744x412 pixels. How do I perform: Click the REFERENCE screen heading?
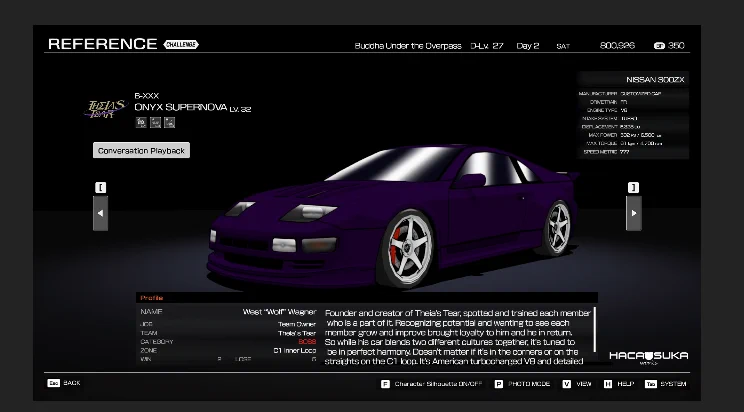coord(102,44)
